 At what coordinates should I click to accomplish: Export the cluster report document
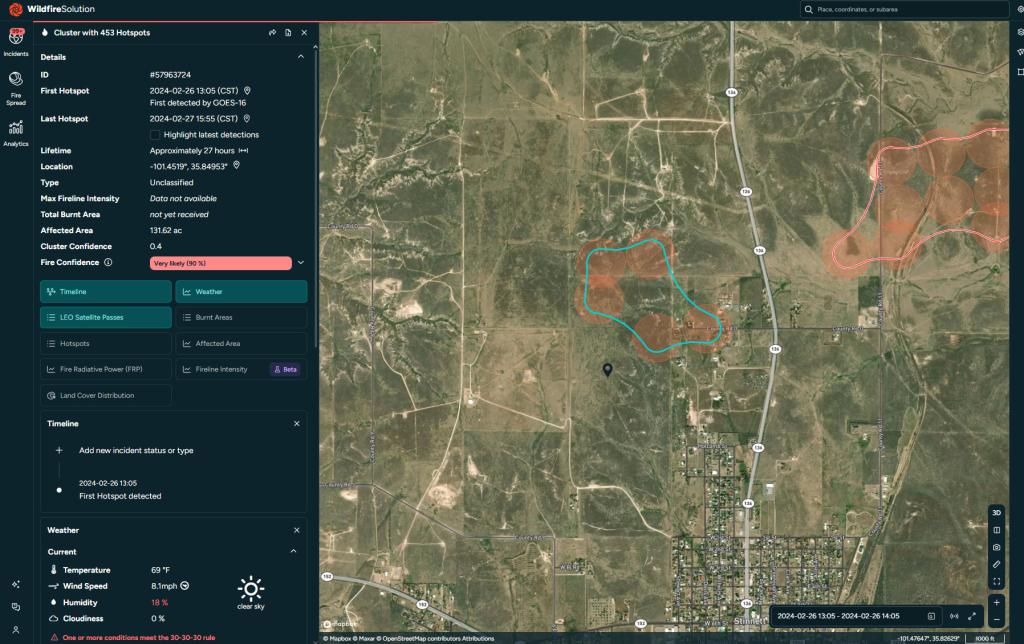pos(288,32)
